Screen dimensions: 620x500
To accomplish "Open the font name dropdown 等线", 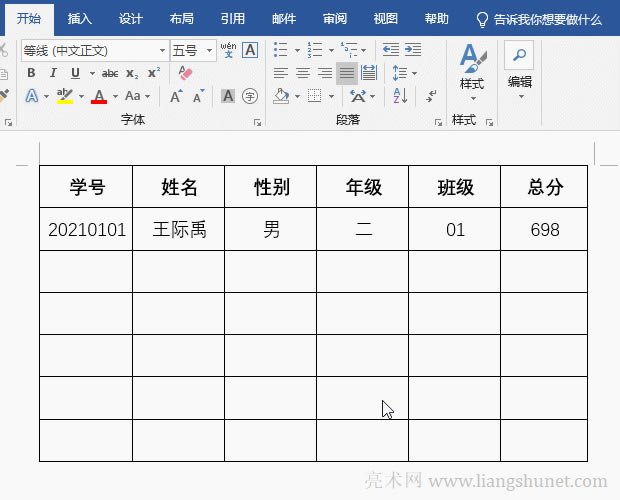I will tap(162, 50).
